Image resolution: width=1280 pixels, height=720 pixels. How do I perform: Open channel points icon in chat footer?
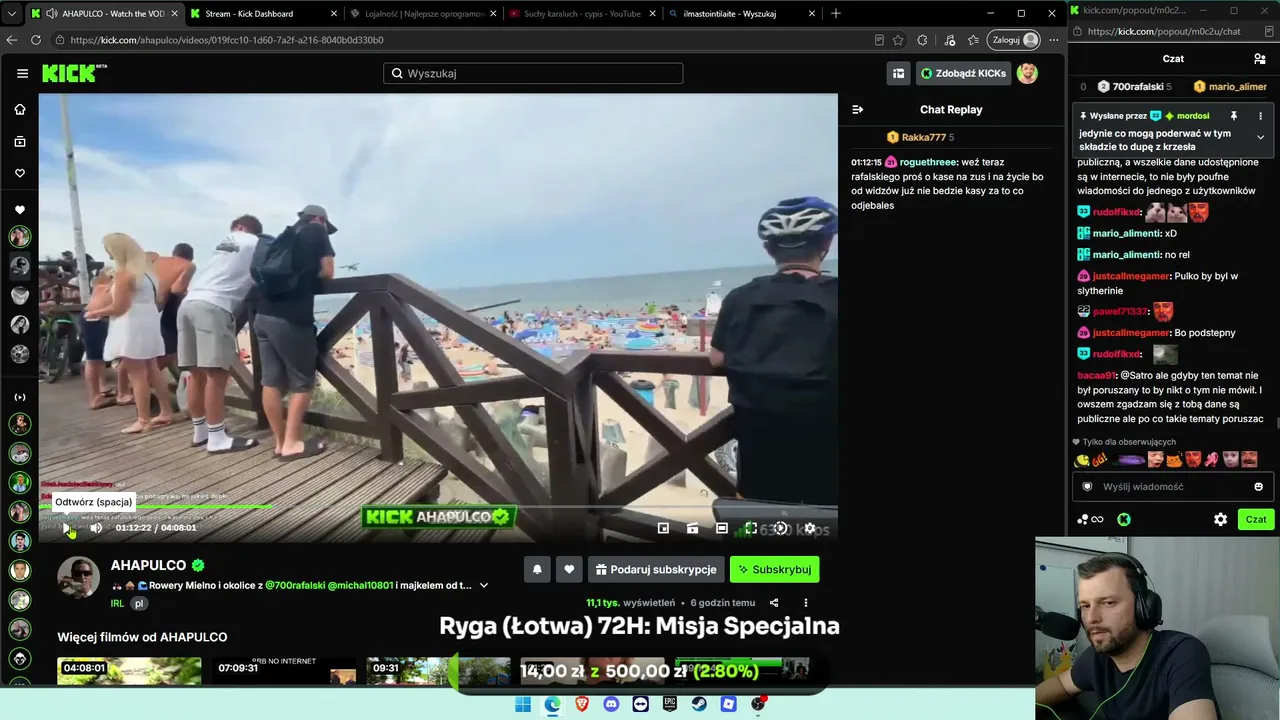coord(1090,520)
